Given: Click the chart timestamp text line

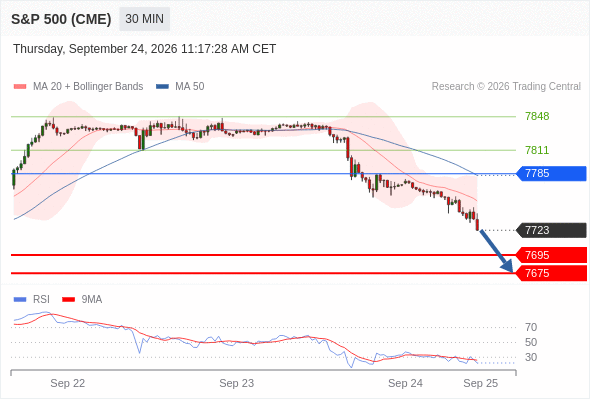Looking at the screenshot, I should click(x=144, y=49).
